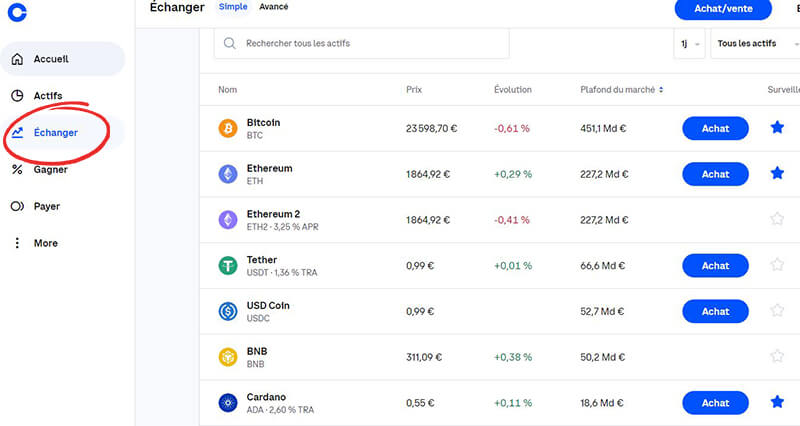Click the Prix column header
This screenshot has width=800, height=426.
[x=414, y=90]
